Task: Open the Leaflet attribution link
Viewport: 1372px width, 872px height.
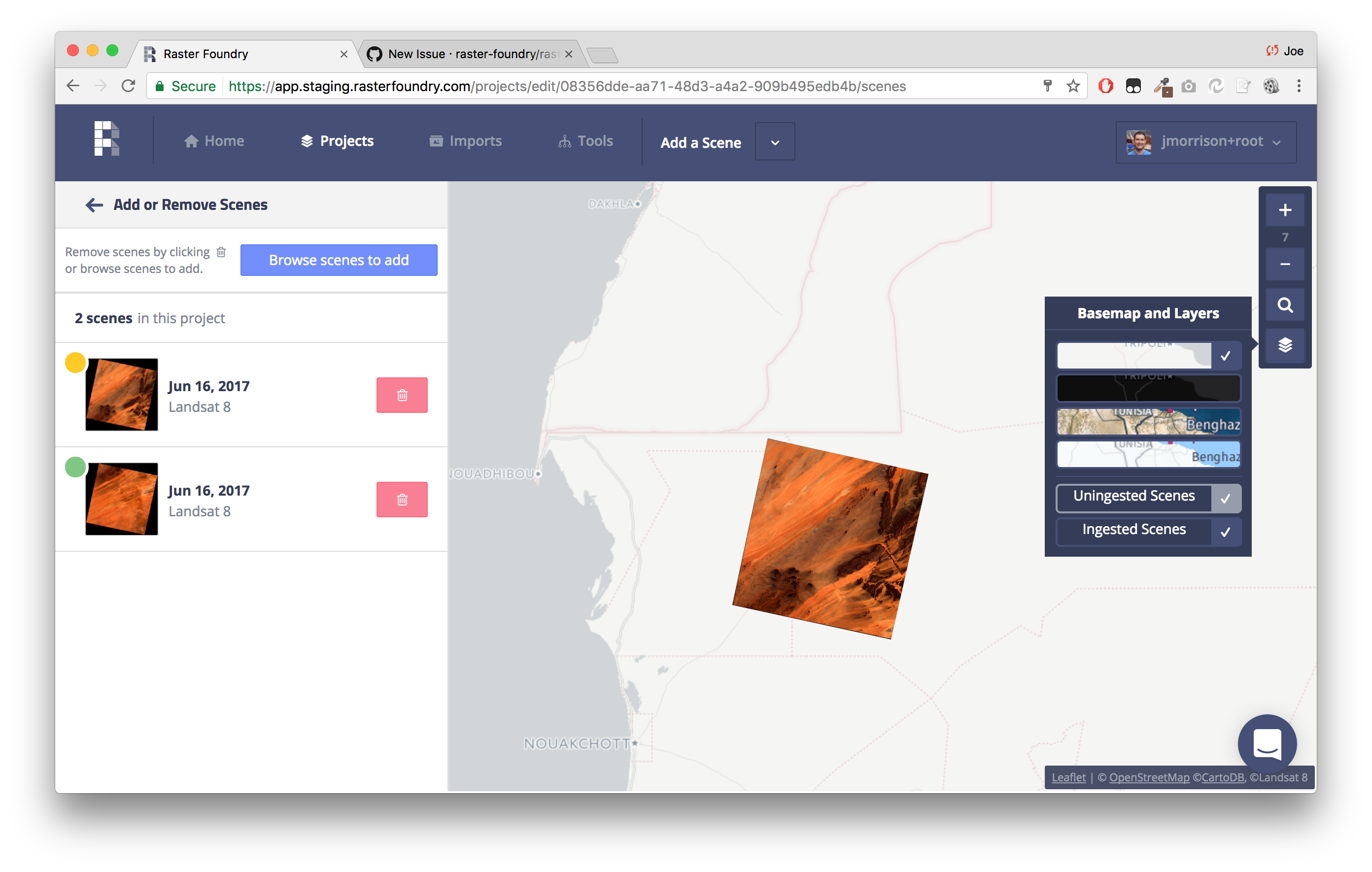Action: [x=1068, y=777]
